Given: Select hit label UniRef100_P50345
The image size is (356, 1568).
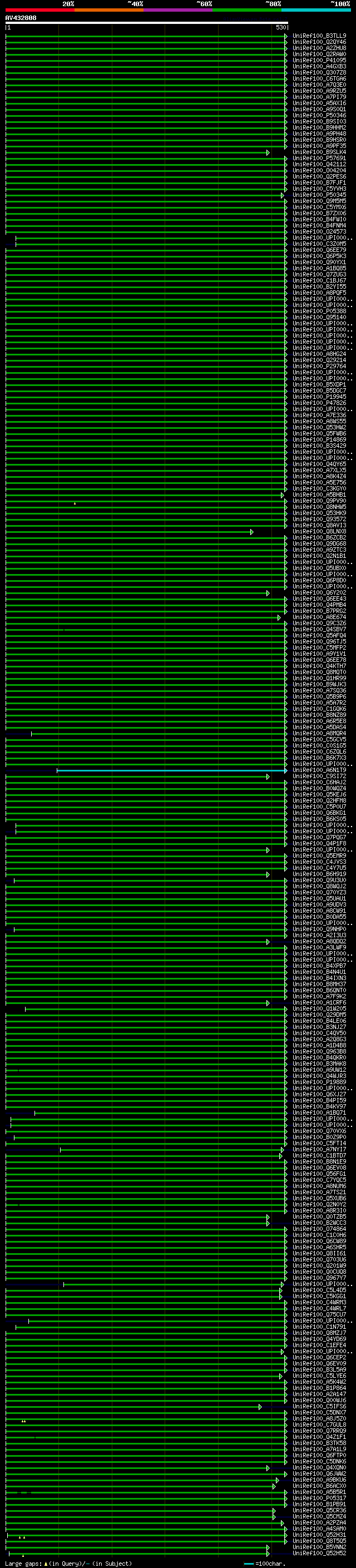Looking at the screenshot, I should (x=319, y=195).
